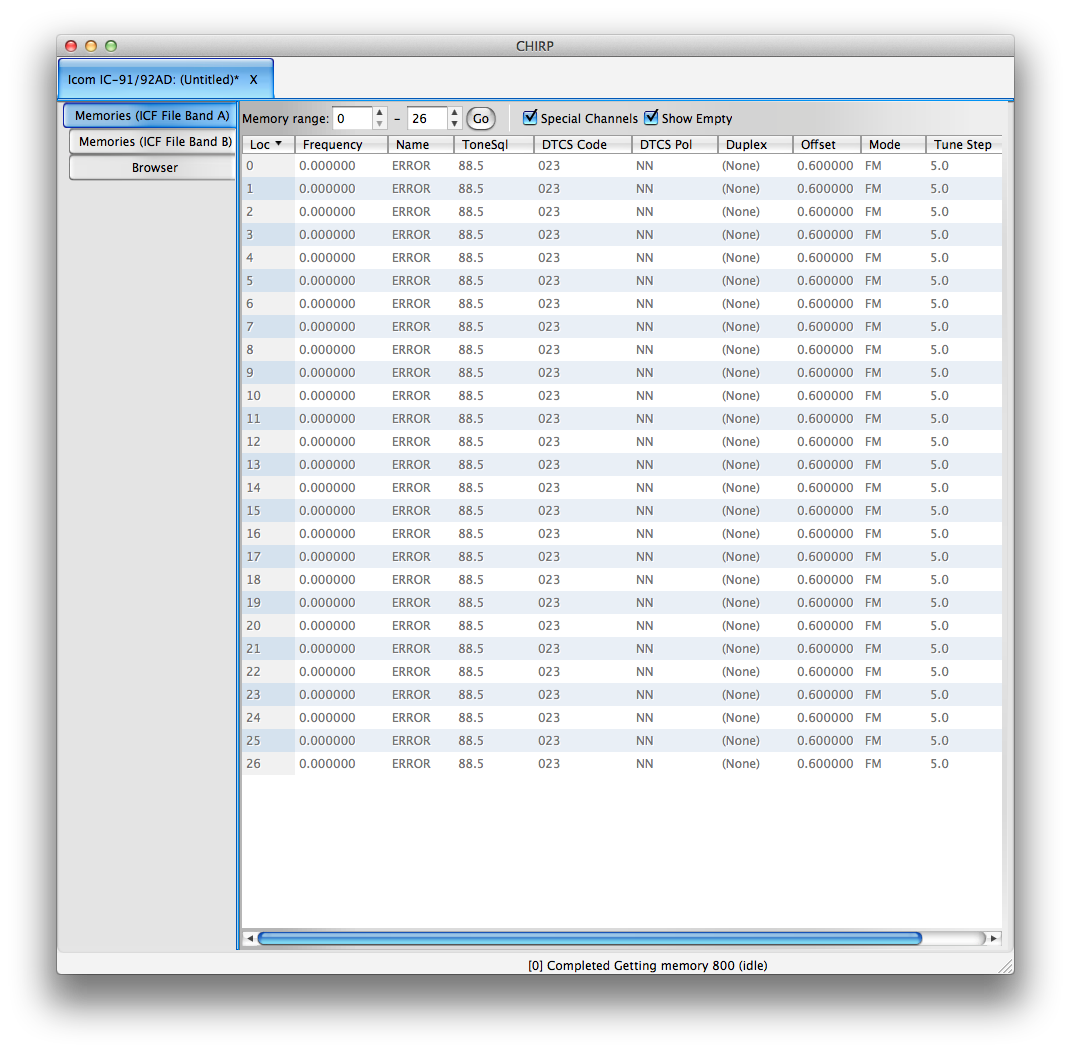The height and width of the screenshot is (1053, 1071).
Task: Click the Tune Step column header
Action: point(963,145)
